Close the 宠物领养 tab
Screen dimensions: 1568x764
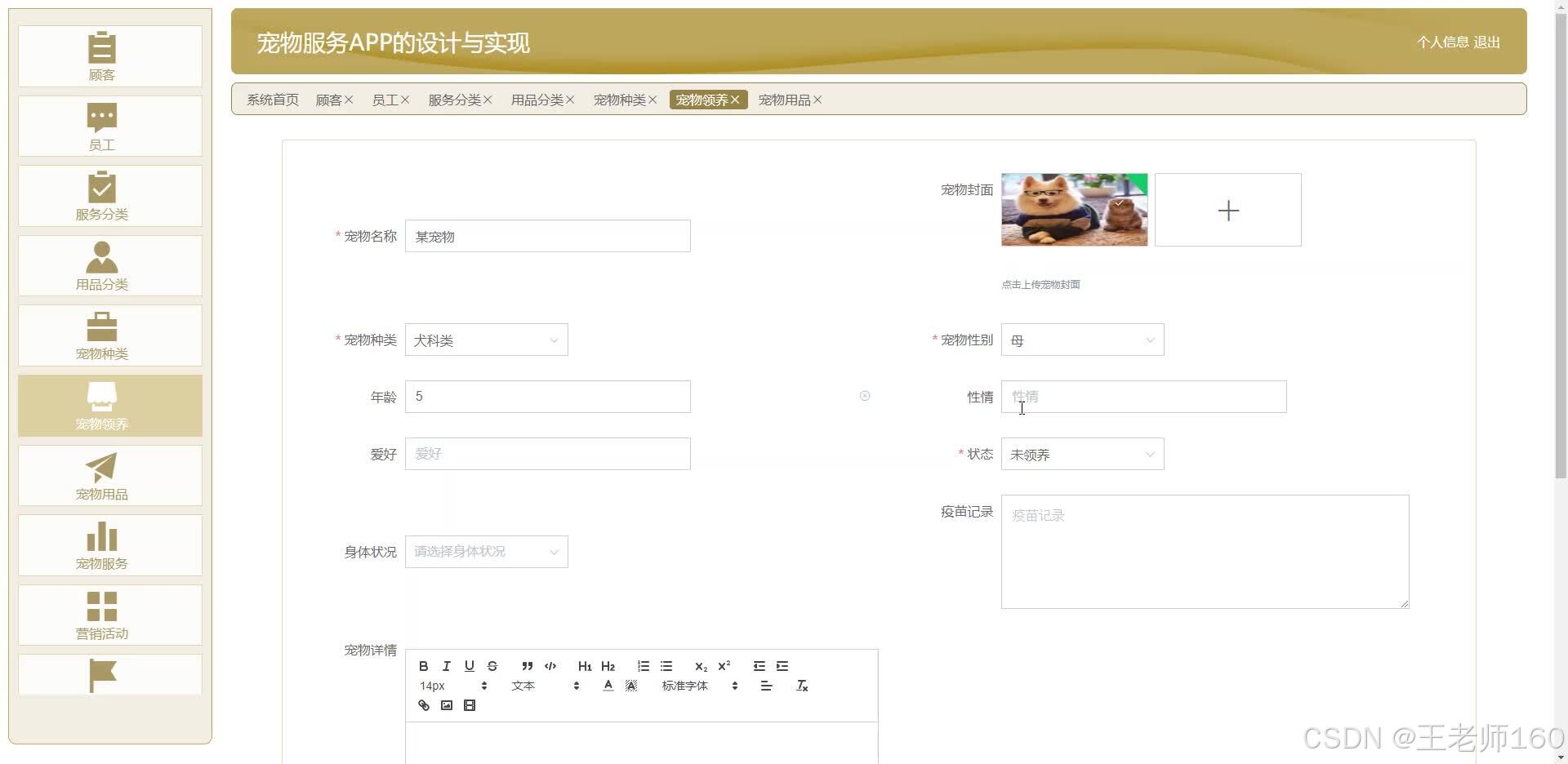[735, 100]
